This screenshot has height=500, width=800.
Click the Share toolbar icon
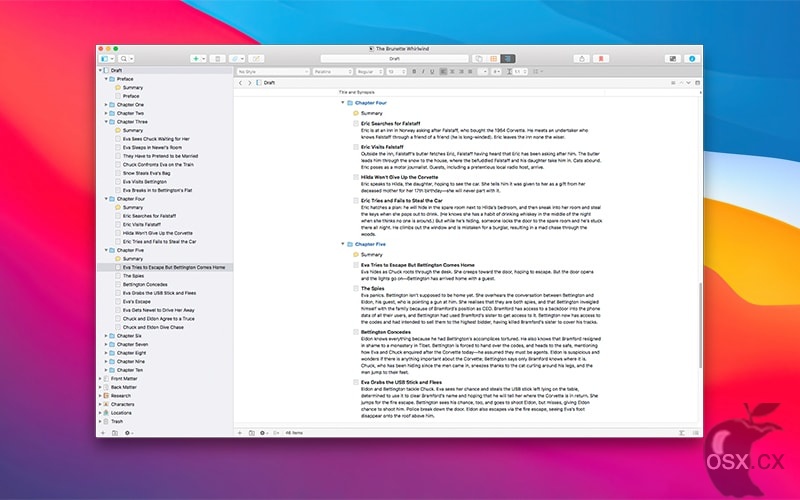coord(582,59)
